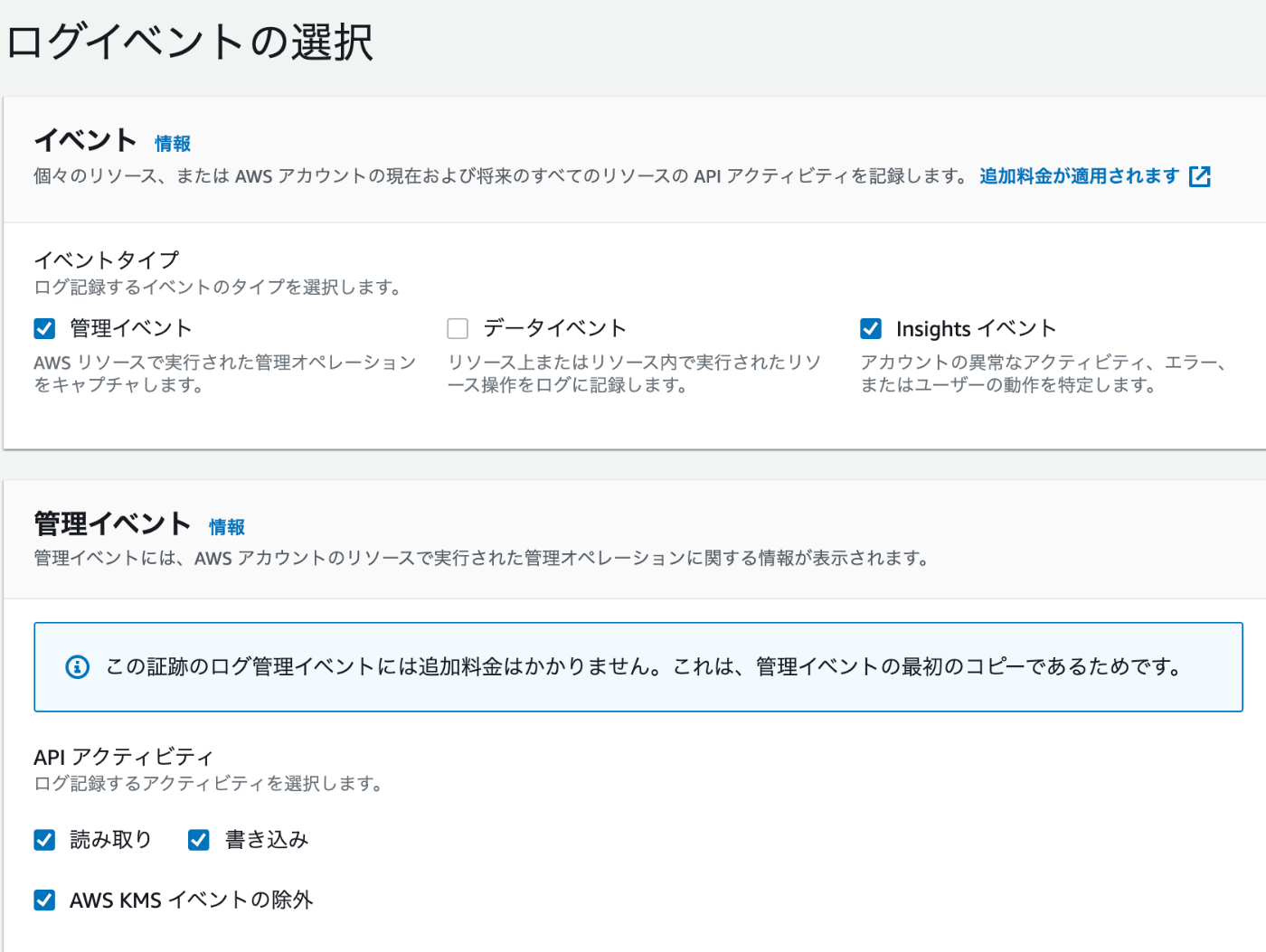Click the 管理イベント checkbox description text
This screenshot has height=952, width=1266.
(x=224, y=373)
